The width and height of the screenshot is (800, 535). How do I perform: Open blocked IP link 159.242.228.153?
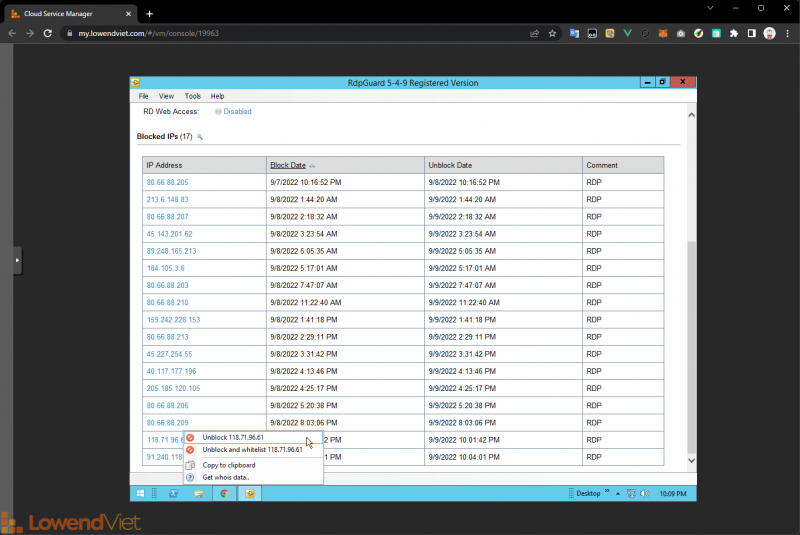click(173, 320)
